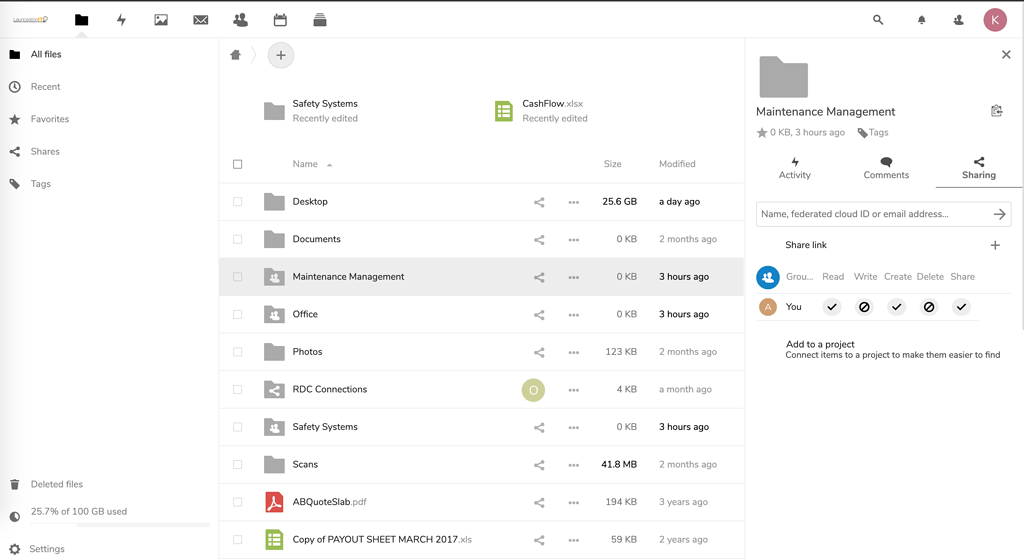Viewport: 1024px width, 560px height.
Task: Open the Activity app lightning icon
Action: [121, 20]
